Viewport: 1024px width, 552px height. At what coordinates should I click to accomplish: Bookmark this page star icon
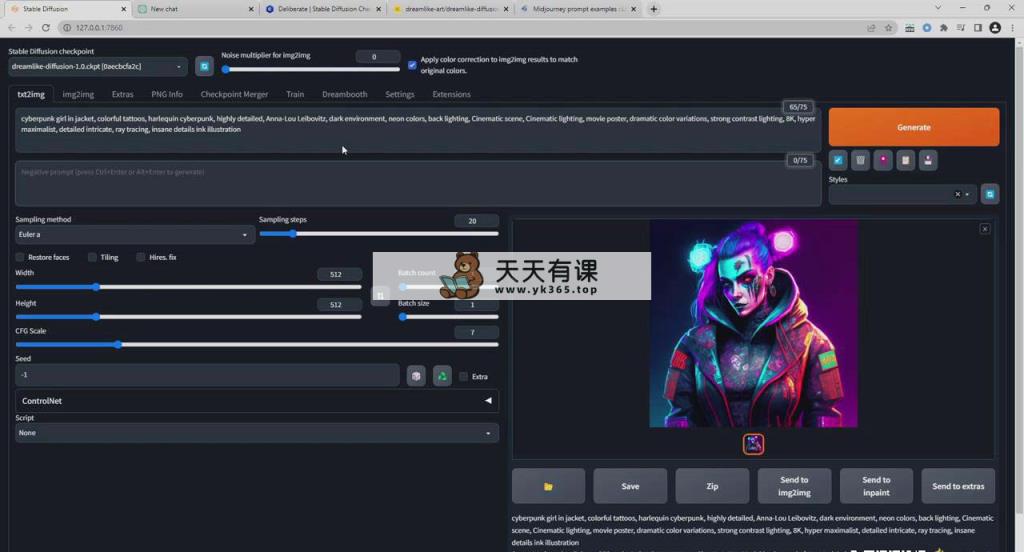(x=889, y=27)
